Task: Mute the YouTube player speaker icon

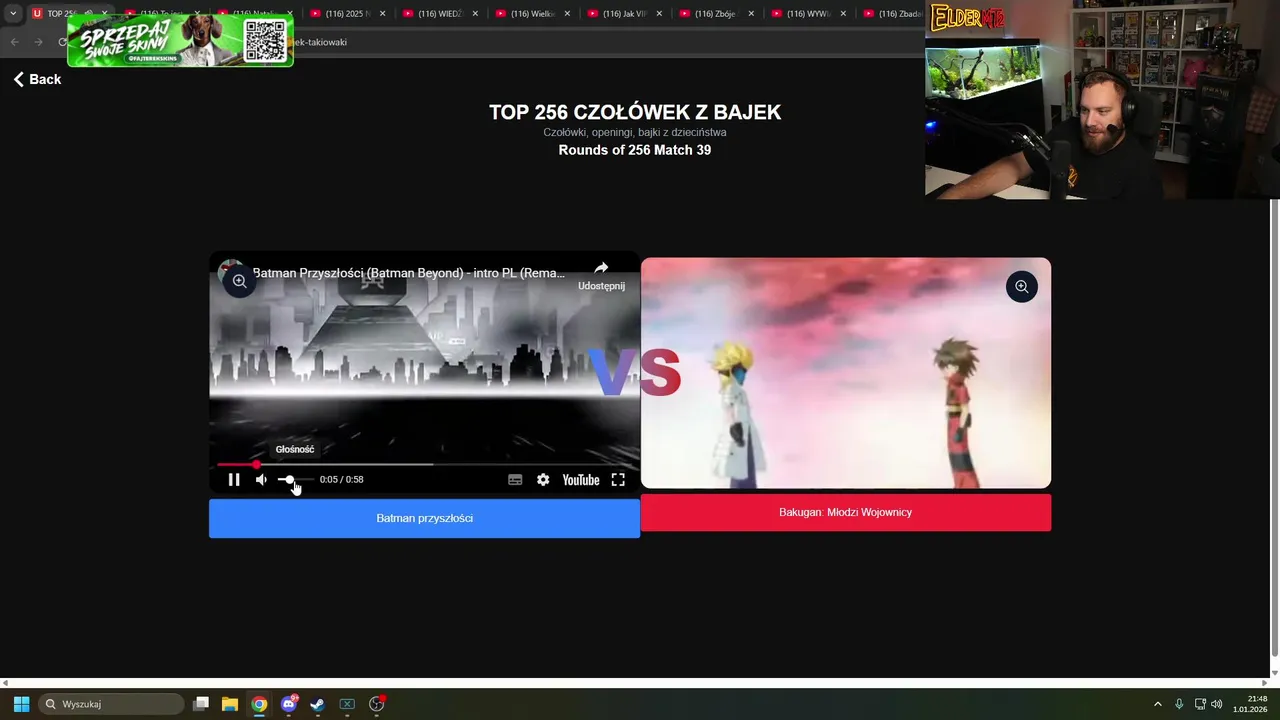Action: [x=261, y=480]
